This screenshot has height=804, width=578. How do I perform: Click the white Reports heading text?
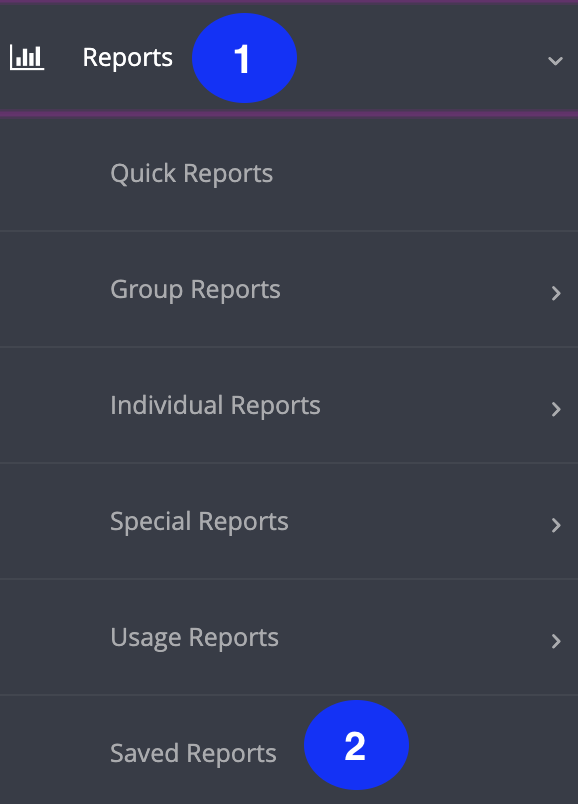(128, 58)
